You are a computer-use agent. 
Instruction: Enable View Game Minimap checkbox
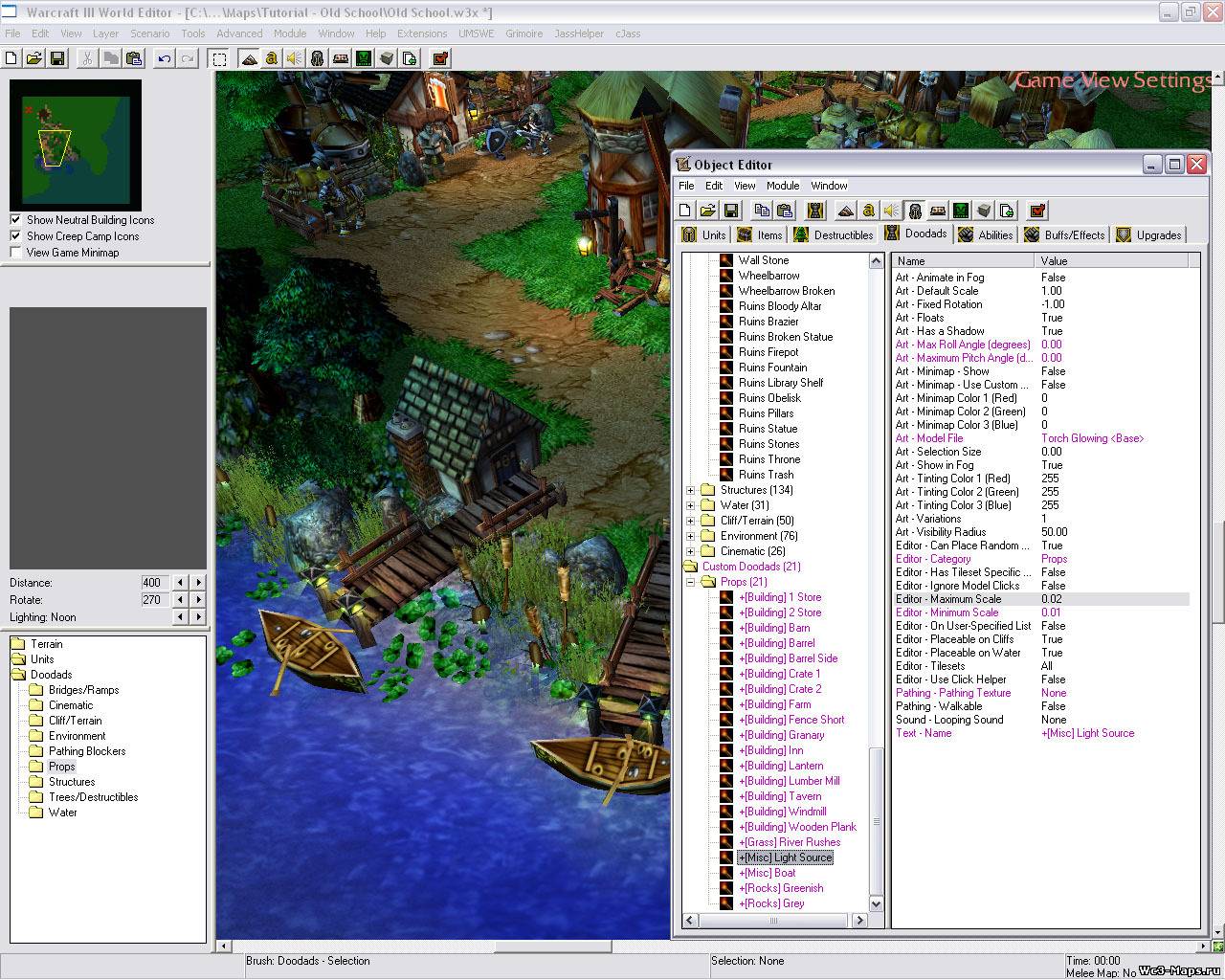click(x=15, y=253)
